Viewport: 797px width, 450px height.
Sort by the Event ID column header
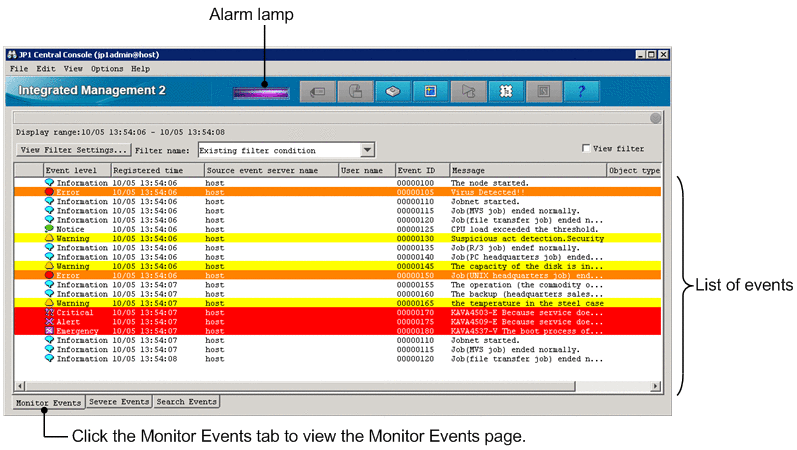coord(421,171)
